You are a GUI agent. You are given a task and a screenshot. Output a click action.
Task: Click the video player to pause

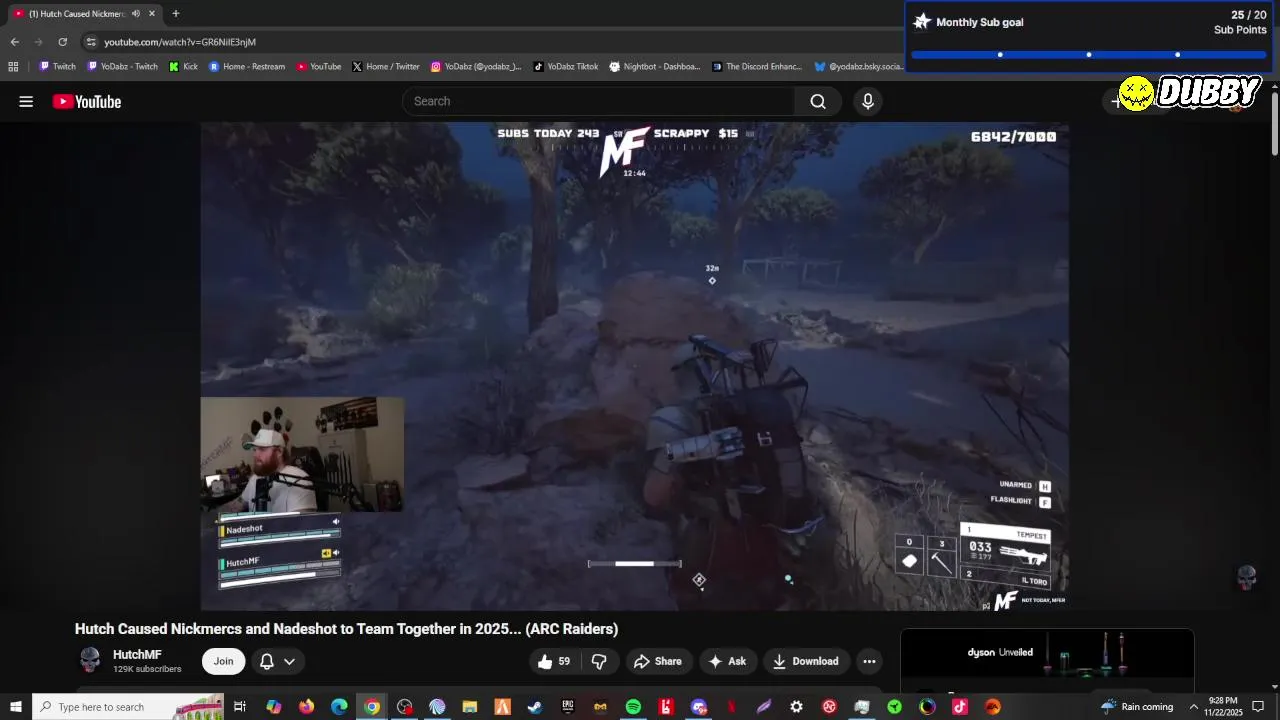(634, 366)
